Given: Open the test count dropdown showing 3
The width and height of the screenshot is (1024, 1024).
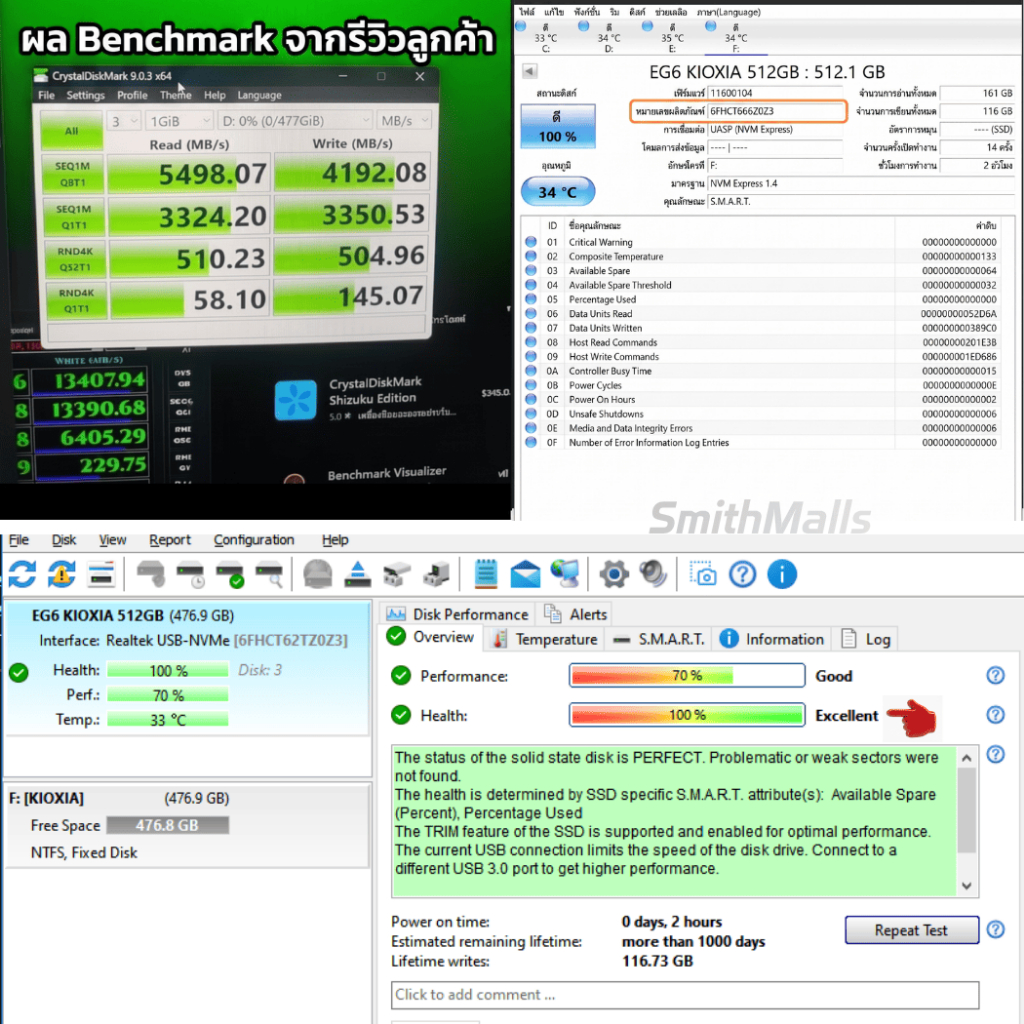Looking at the screenshot, I should point(123,121).
